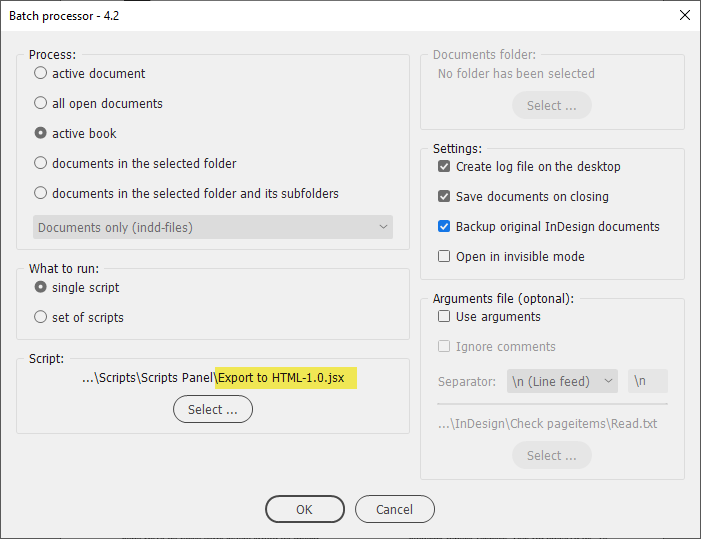Confirm the dialog with OK
The height and width of the screenshot is (539, 701).
pos(304,509)
